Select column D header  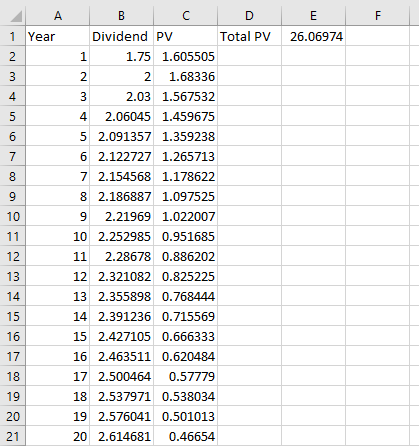point(249,16)
